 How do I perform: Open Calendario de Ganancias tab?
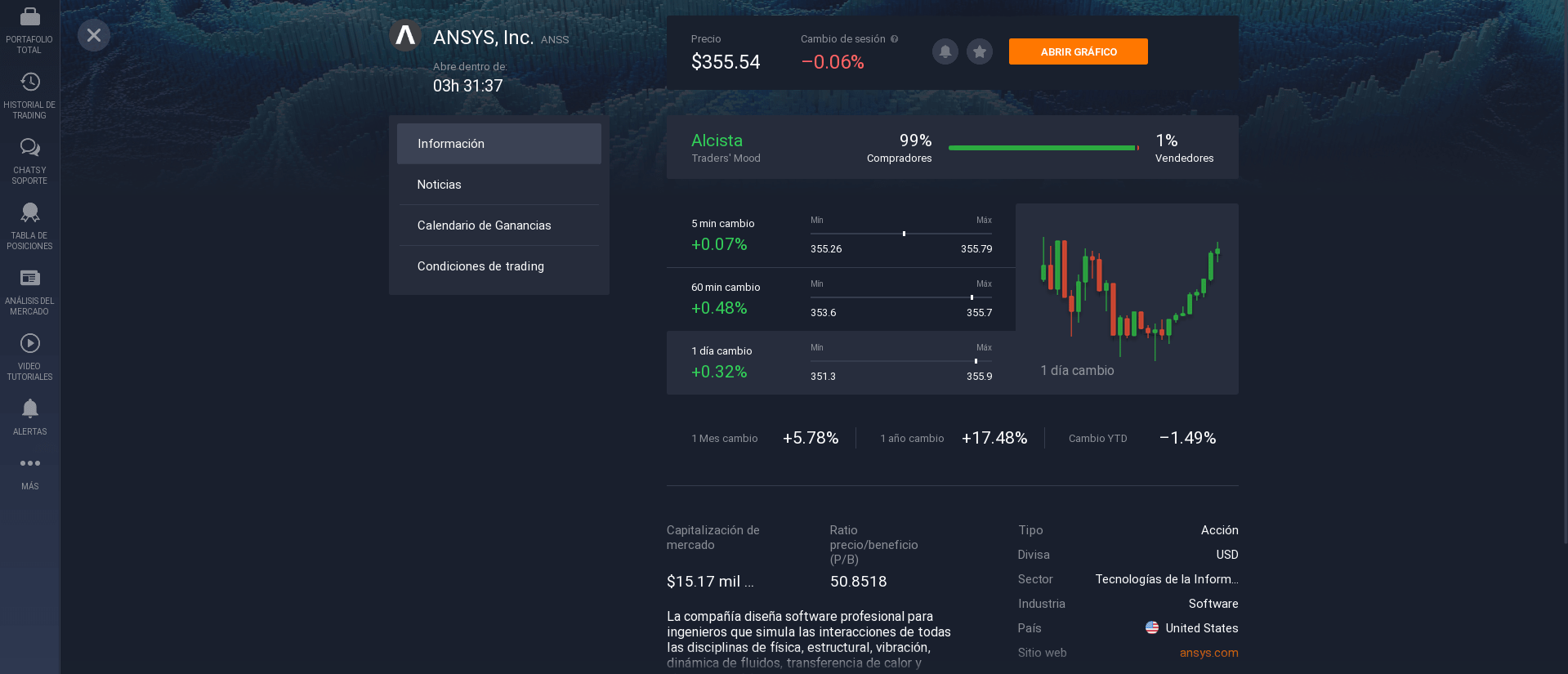499,225
